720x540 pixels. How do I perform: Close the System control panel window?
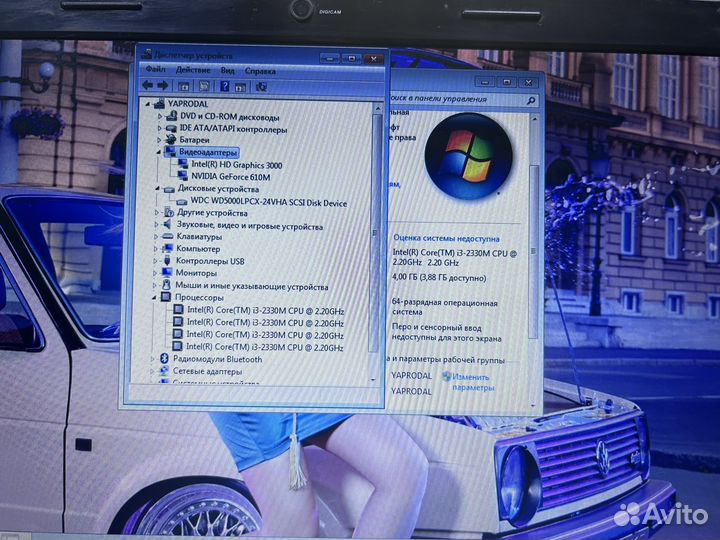[x=529, y=83]
